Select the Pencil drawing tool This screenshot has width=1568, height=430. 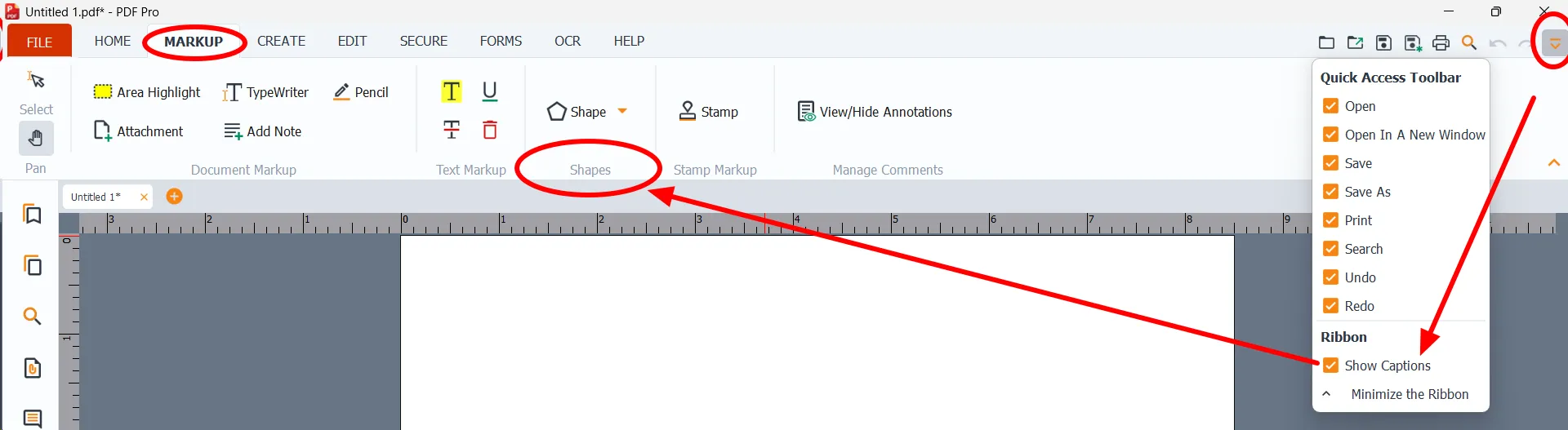coord(361,92)
